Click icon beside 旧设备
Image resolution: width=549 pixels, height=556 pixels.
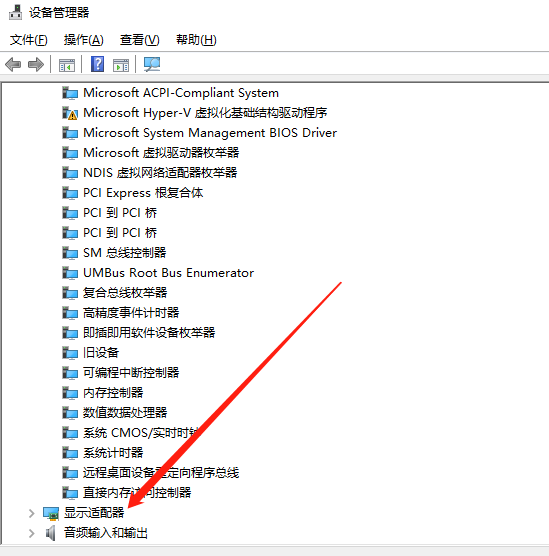(x=70, y=353)
